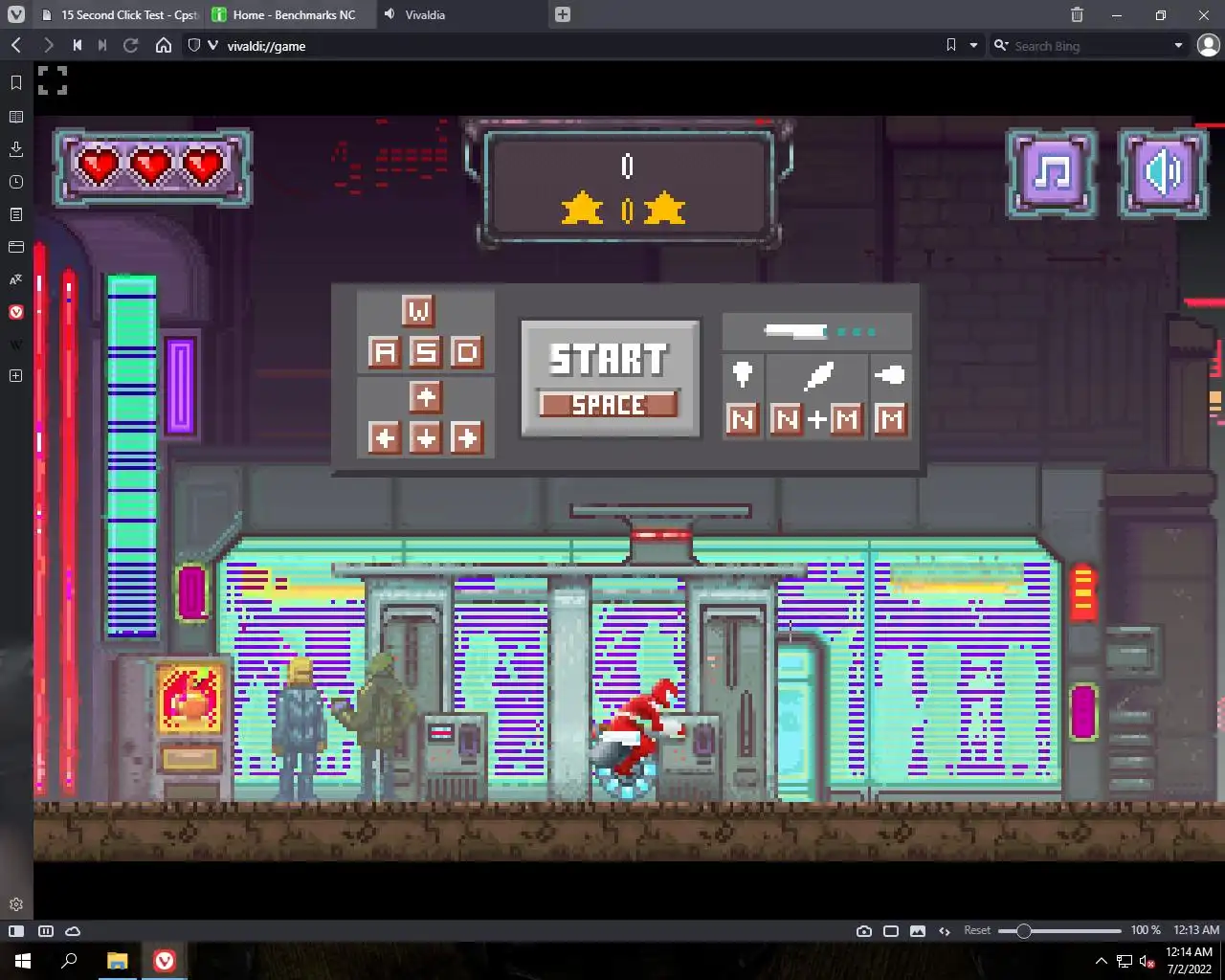Click the Search Bing field
Image resolution: width=1225 pixels, height=980 pixels.
pos(1089,45)
